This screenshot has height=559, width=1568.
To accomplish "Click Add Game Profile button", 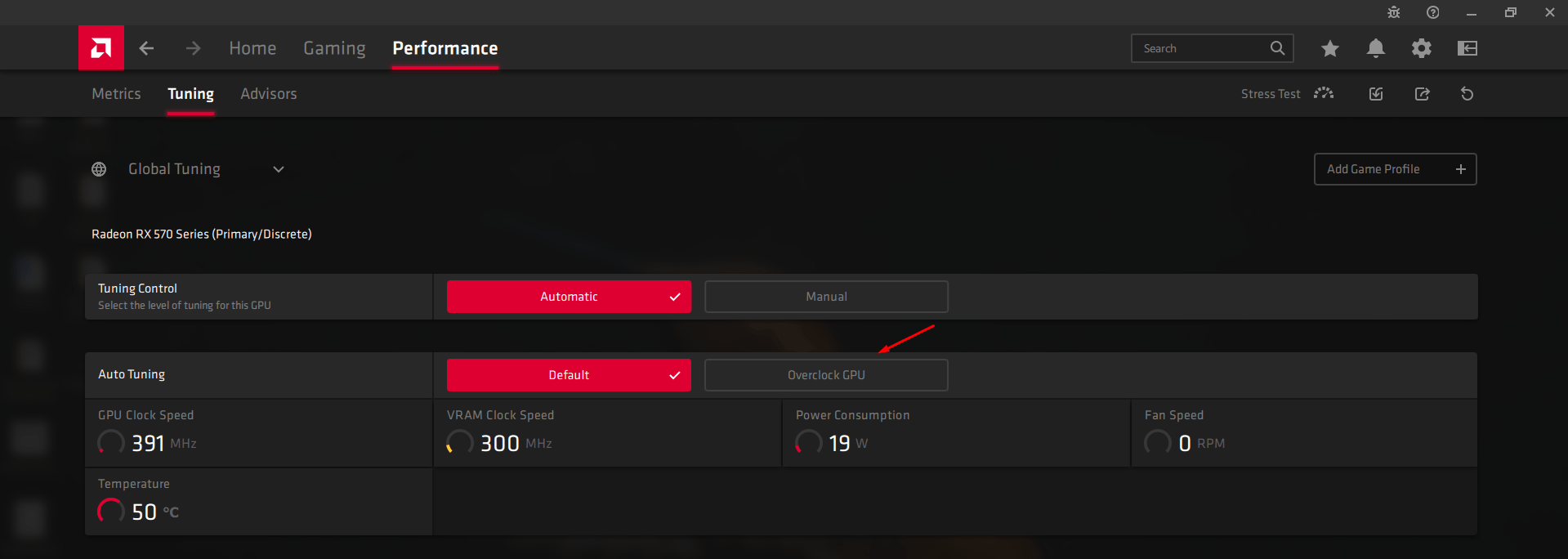I will pos(1396,169).
